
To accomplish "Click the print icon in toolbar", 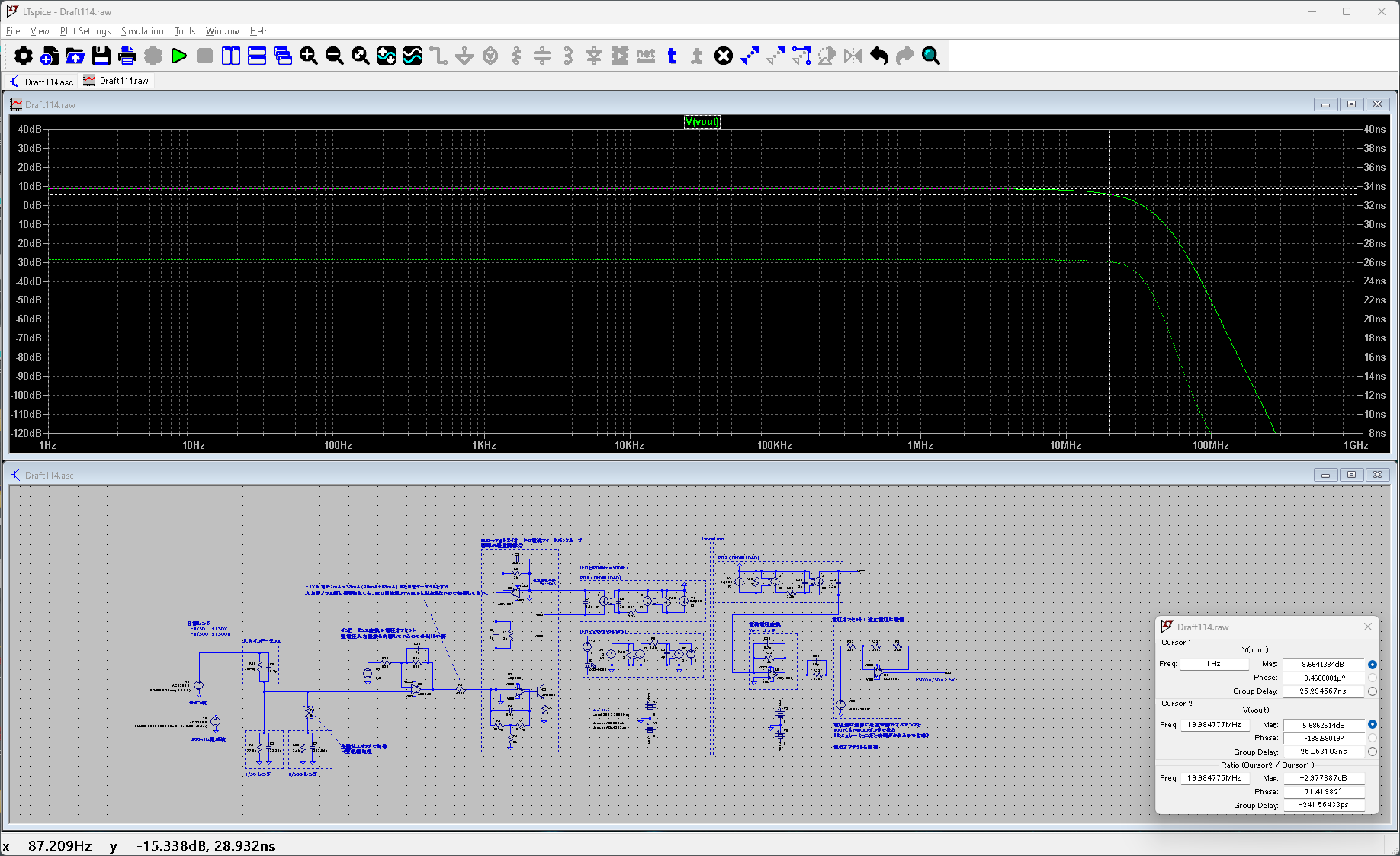I will (x=127, y=56).
